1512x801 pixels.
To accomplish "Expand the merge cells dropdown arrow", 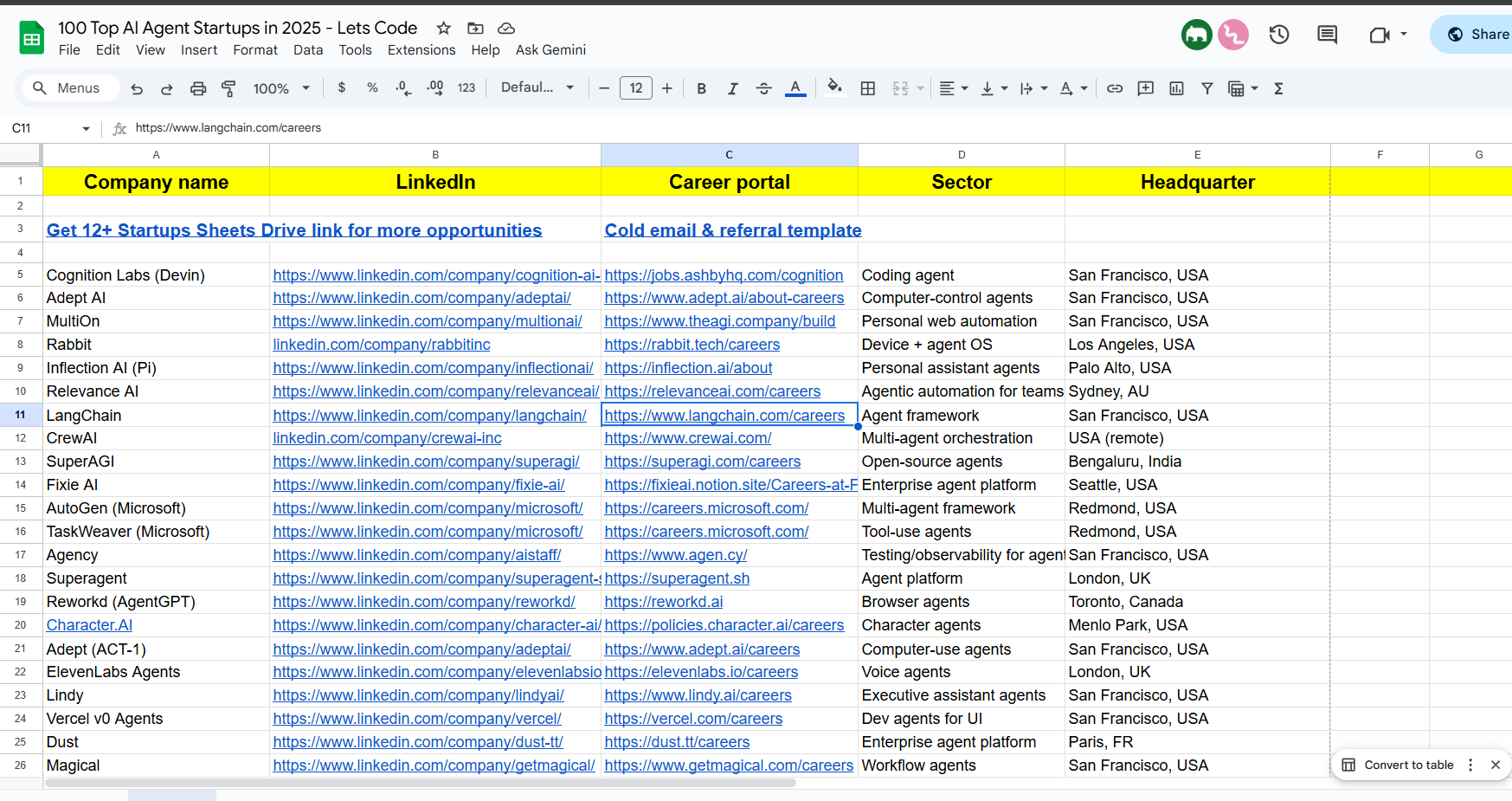I will [920, 88].
